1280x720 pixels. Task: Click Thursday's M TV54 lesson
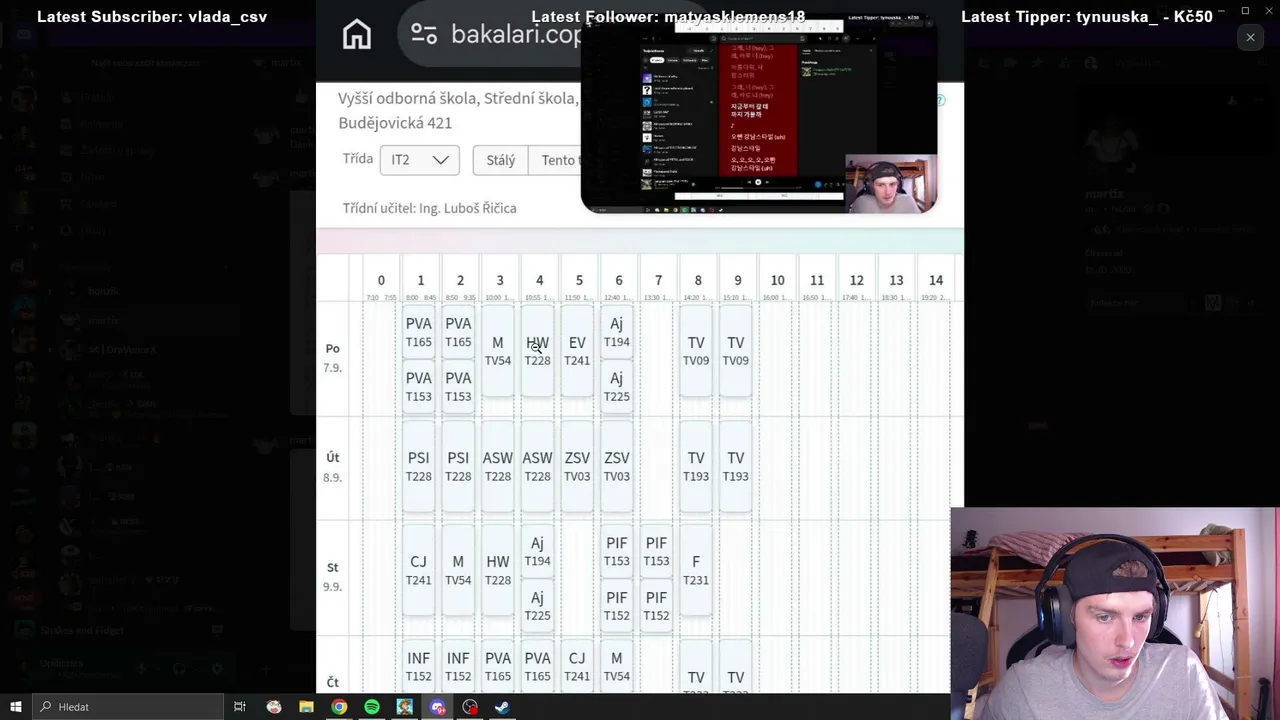point(617,666)
